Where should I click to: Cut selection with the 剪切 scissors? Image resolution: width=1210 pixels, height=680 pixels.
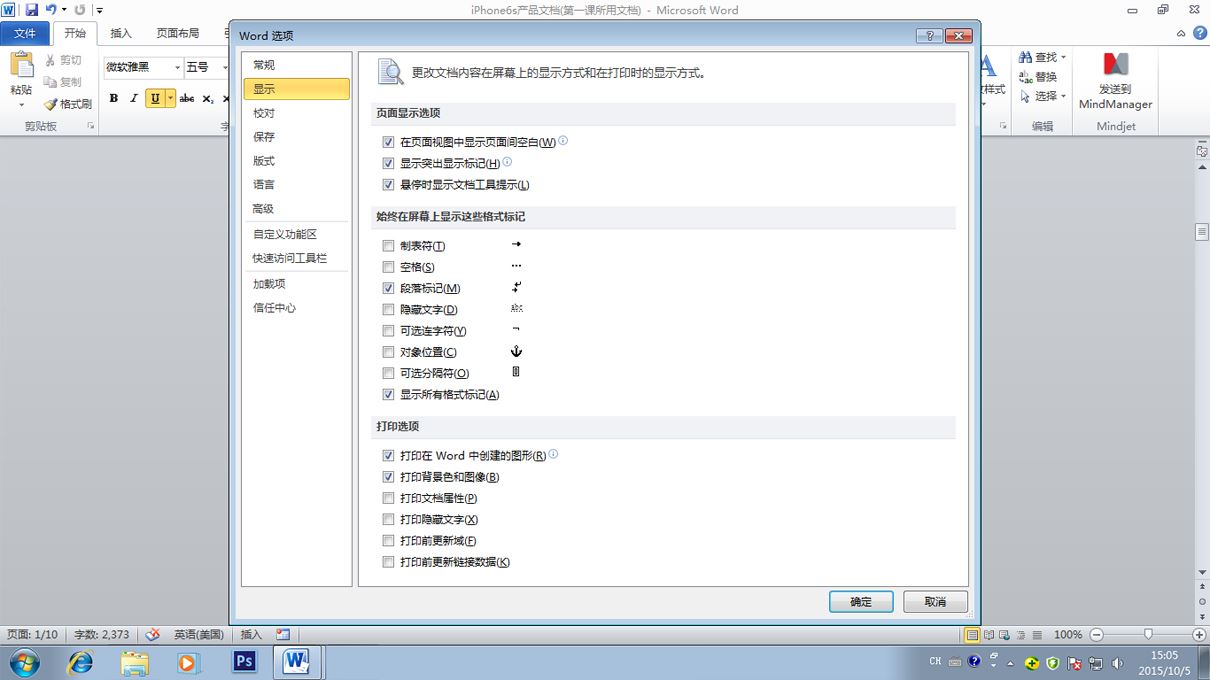(x=64, y=60)
